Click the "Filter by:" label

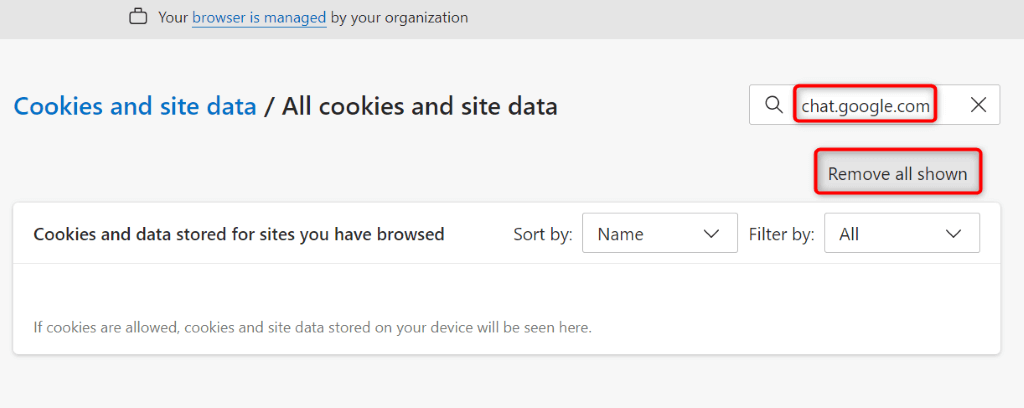[x=781, y=234]
